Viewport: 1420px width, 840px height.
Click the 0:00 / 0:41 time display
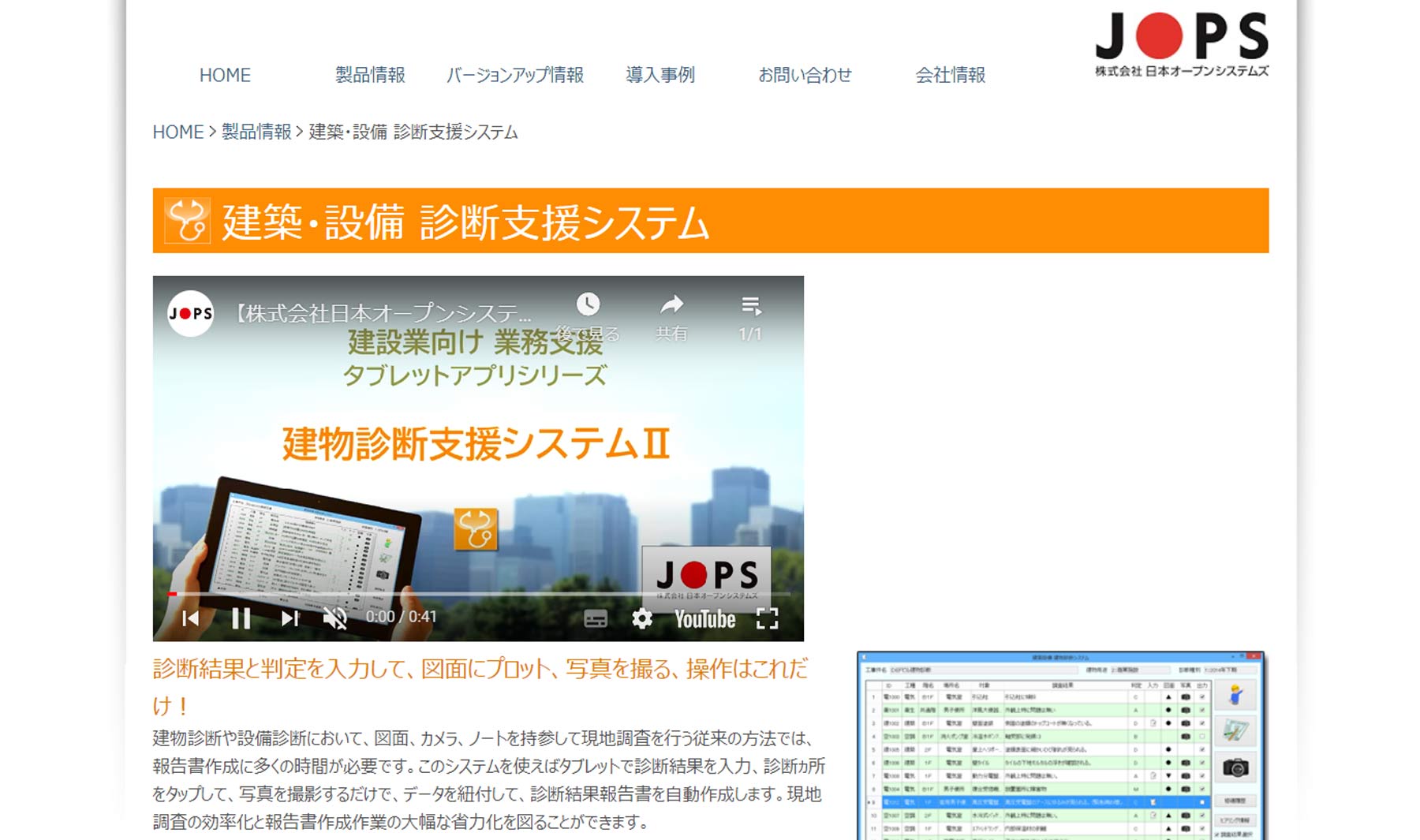[401, 617]
